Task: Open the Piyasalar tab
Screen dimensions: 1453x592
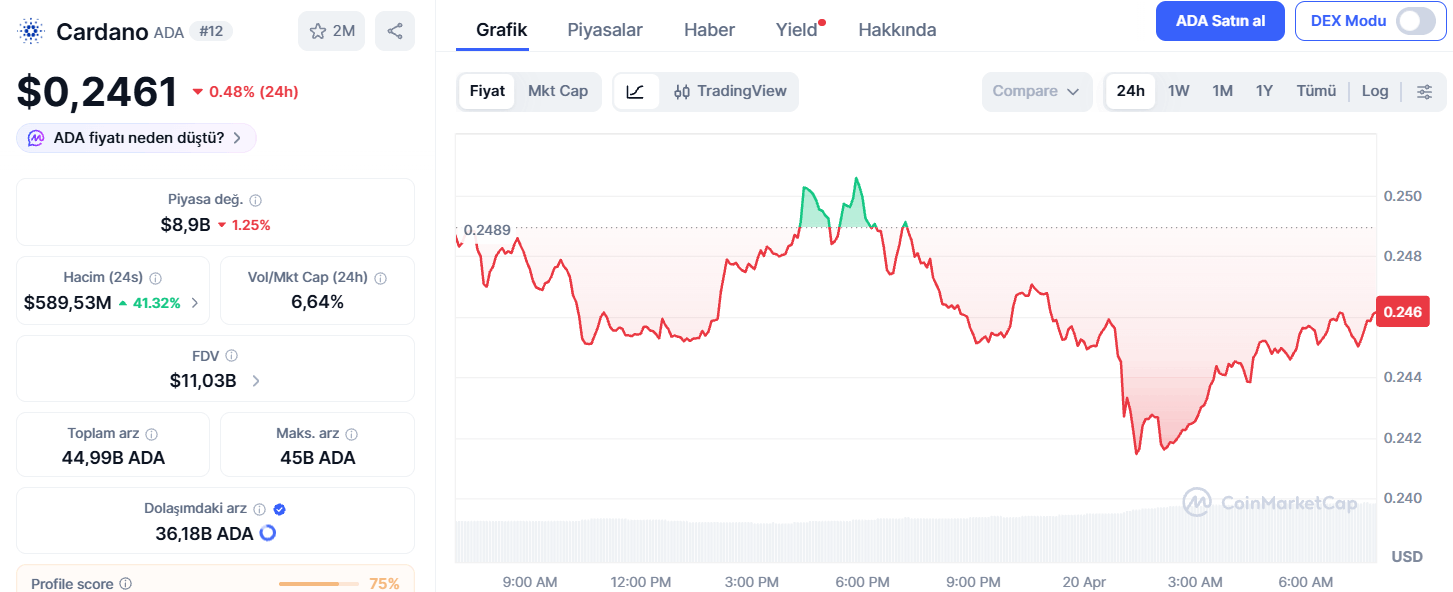Action: pyautogui.click(x=605, y=30)
